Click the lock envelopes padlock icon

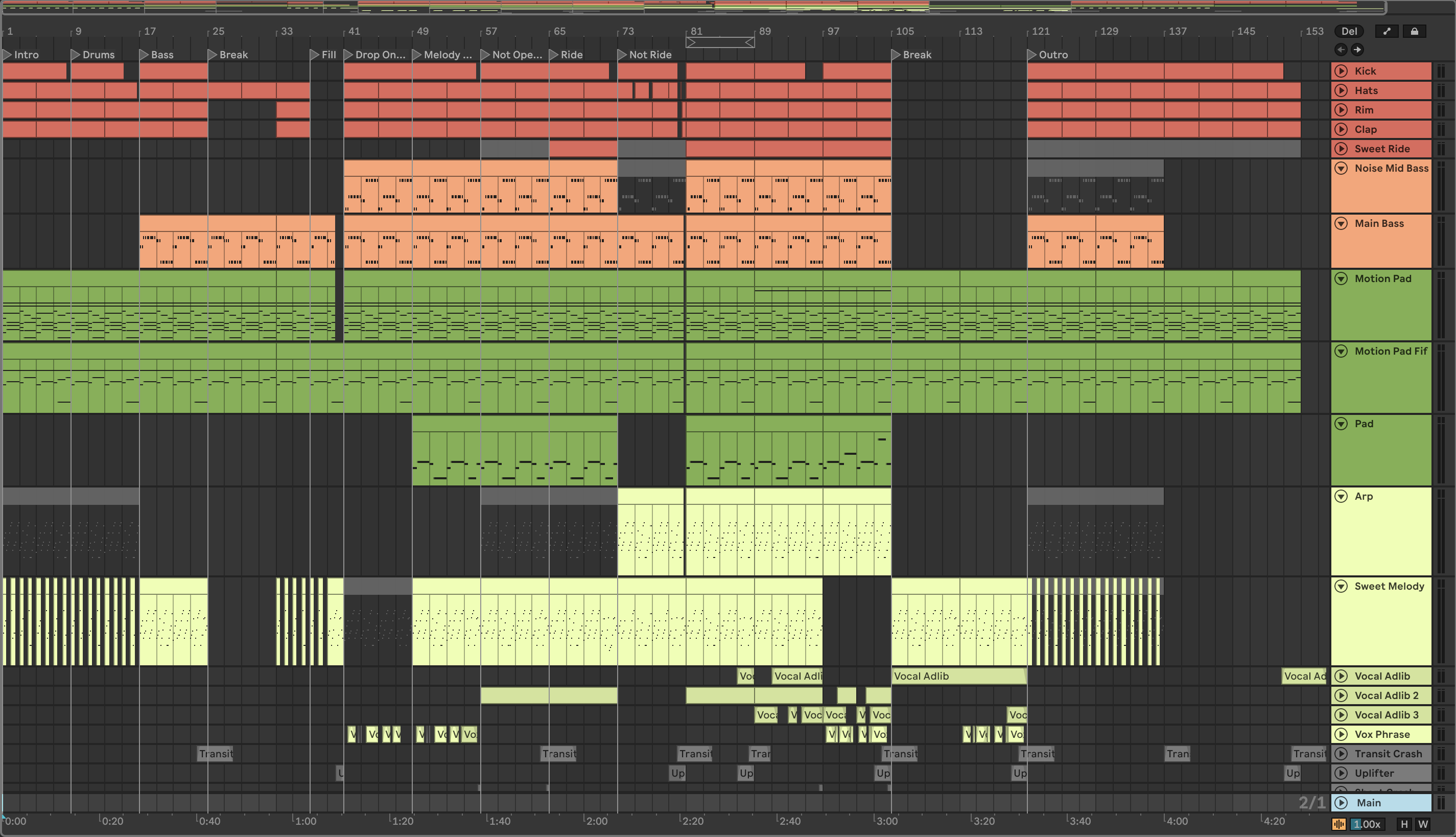pyautogui.click(x=1415, y=32)
